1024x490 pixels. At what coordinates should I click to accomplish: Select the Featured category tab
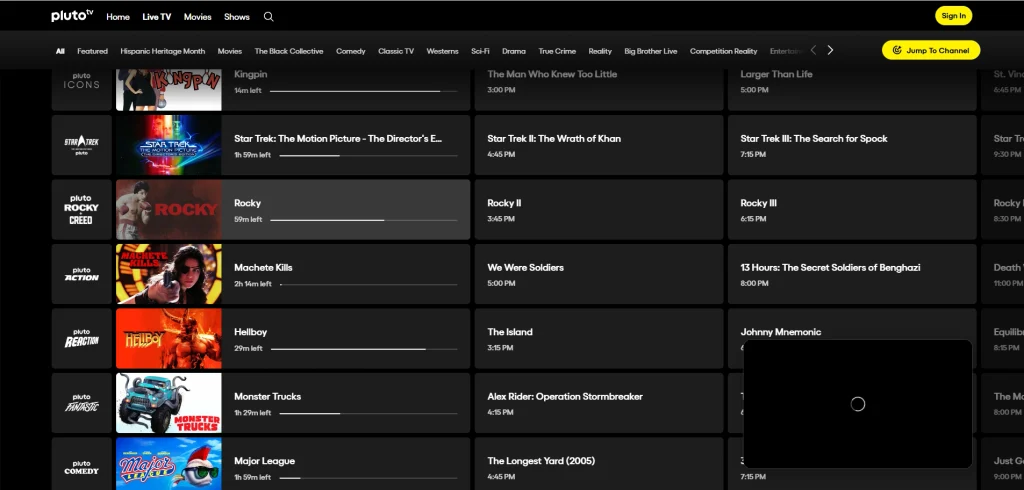[x=92, y=51]
